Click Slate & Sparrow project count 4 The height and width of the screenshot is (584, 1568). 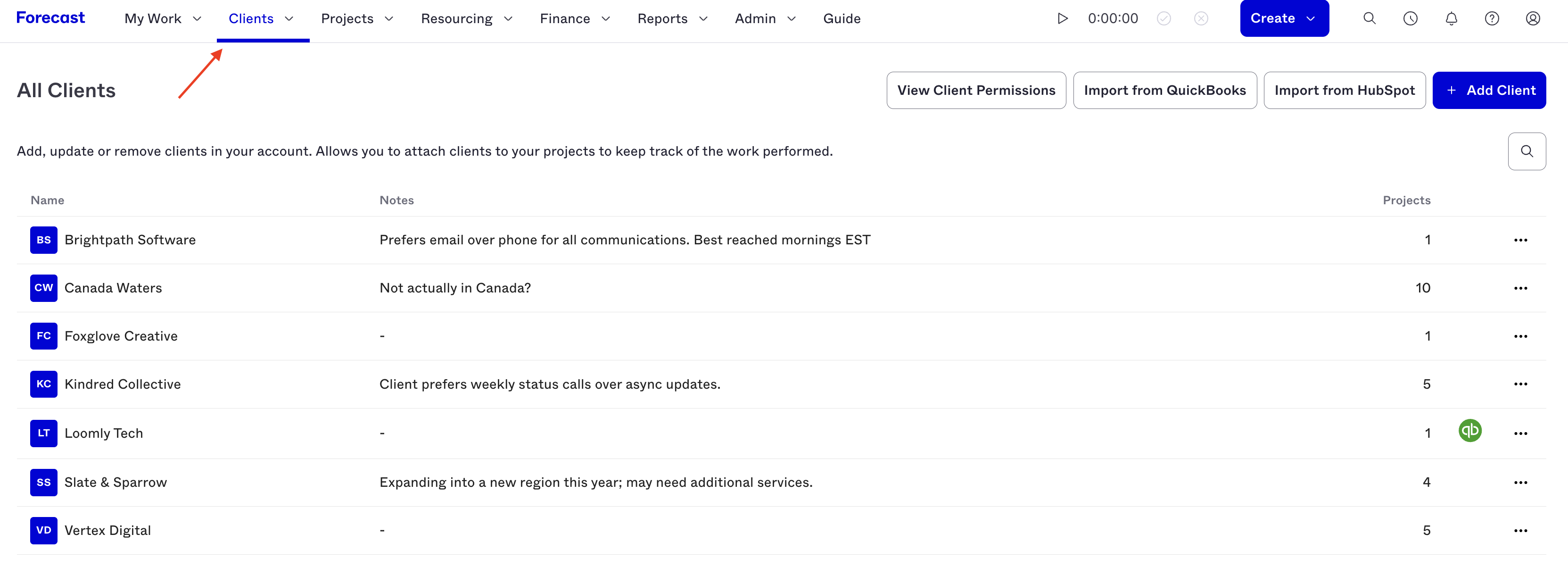pos(1426,482)
